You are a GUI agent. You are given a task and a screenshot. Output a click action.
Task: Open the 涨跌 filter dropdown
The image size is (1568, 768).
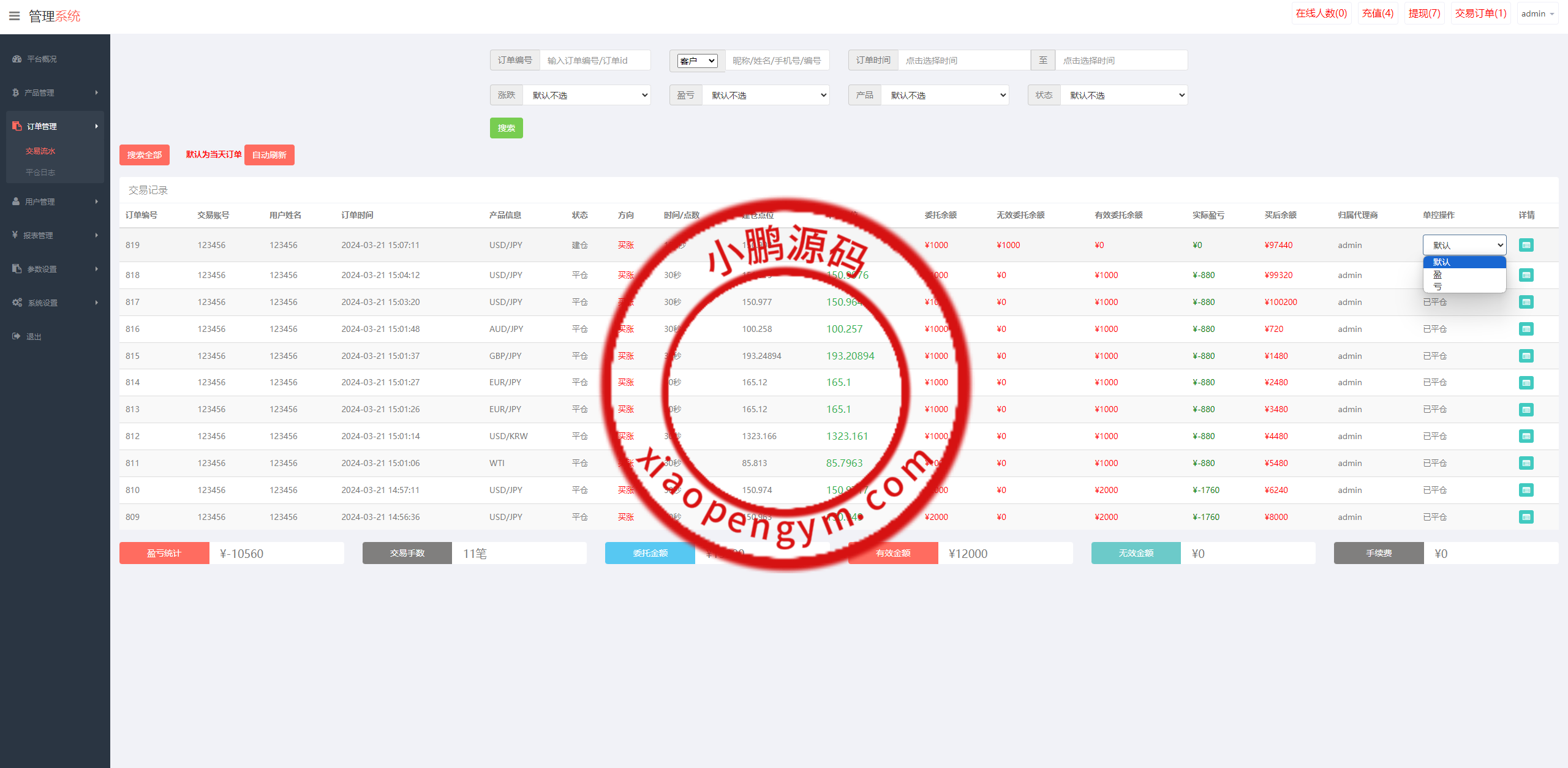pos(586,95)
